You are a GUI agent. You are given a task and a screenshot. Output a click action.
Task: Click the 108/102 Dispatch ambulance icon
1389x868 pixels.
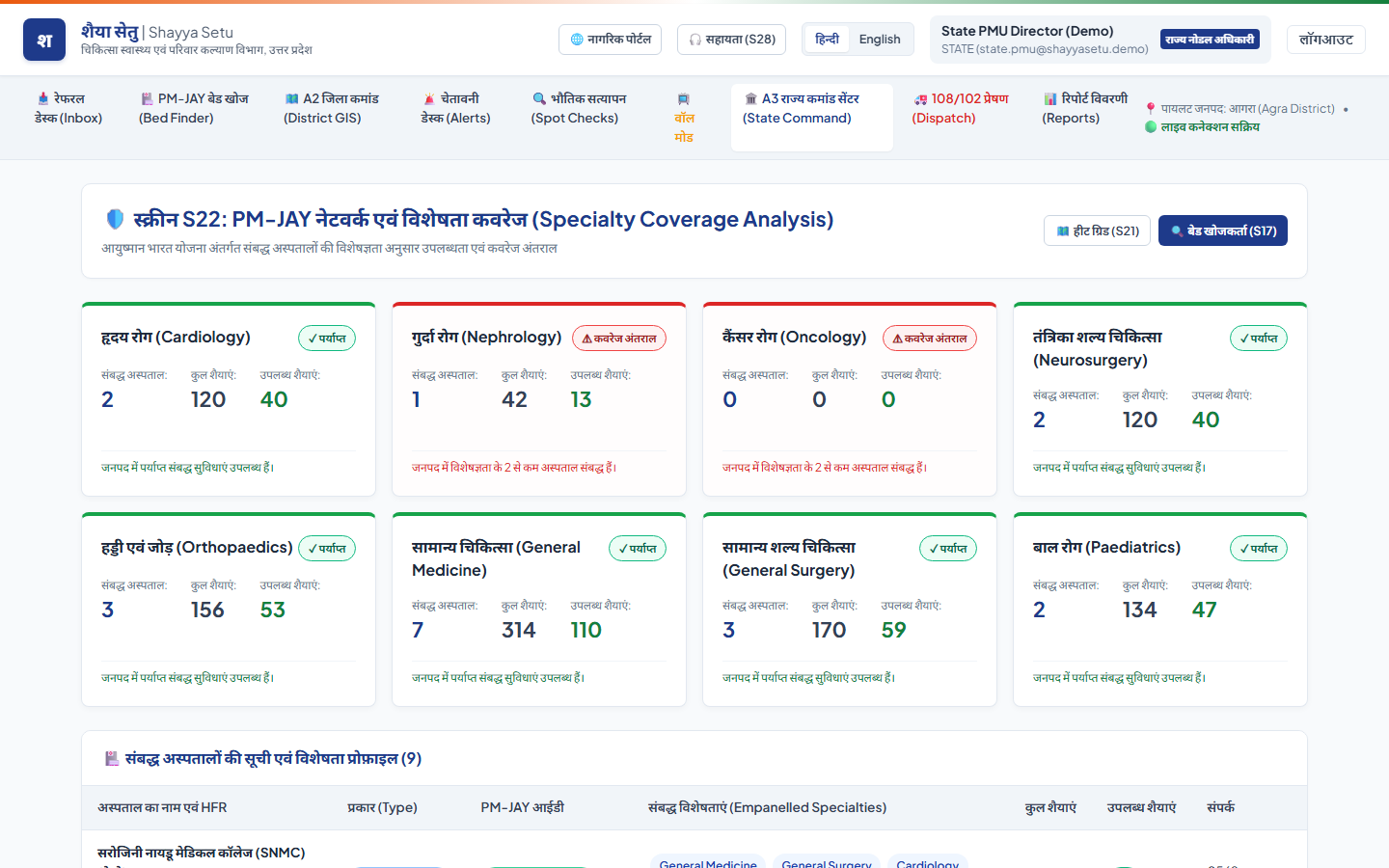(x=921, y=98)
